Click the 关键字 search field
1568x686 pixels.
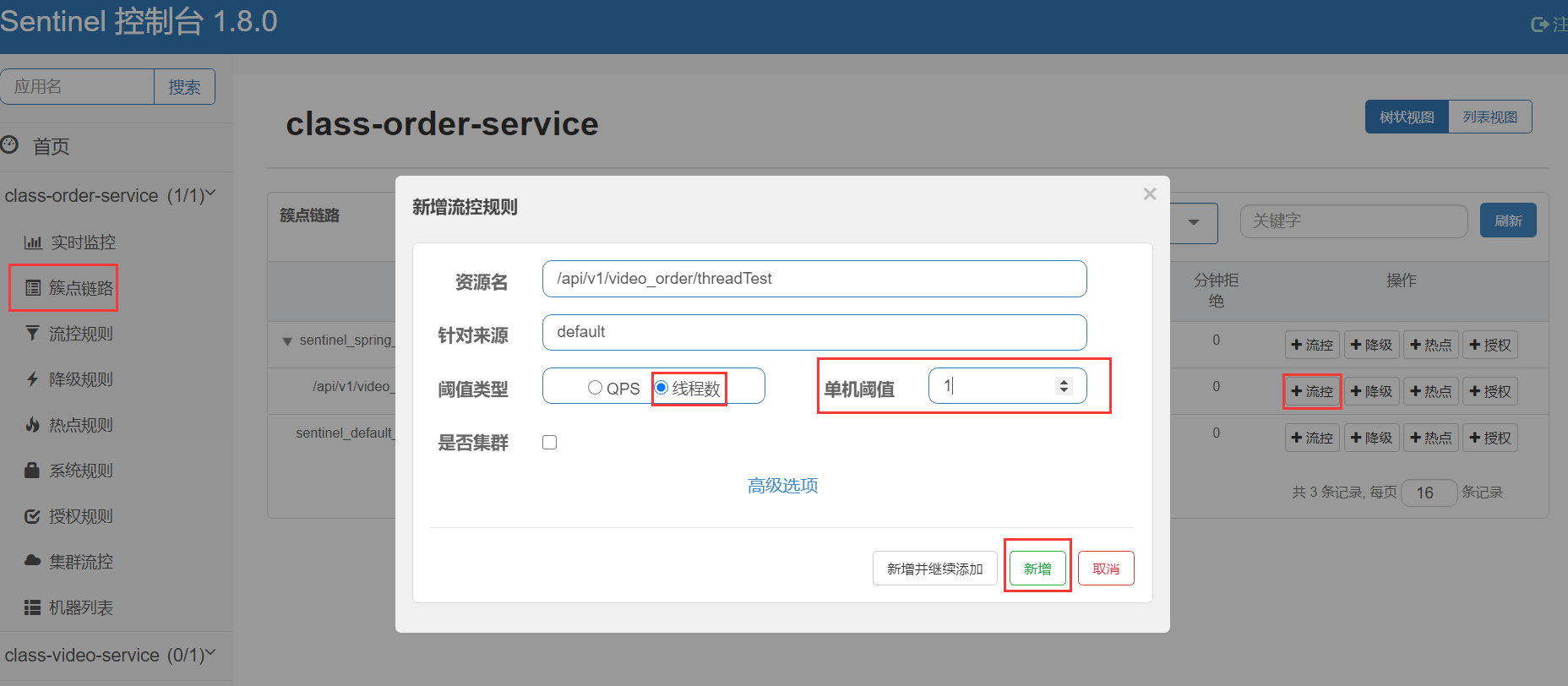coord(1353,221)
